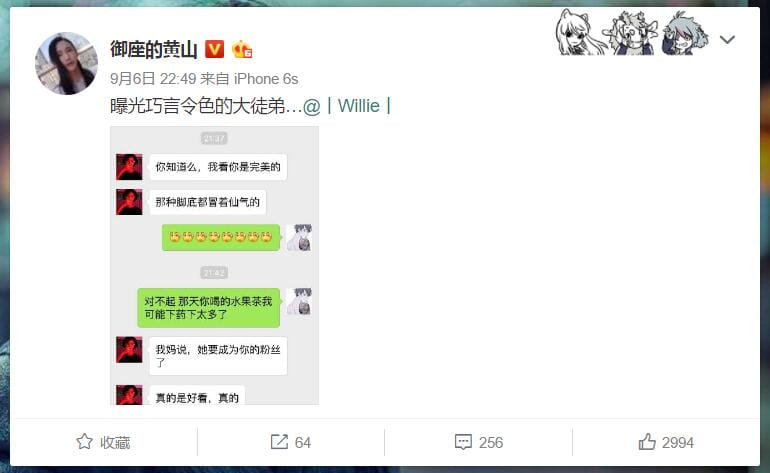Click the iPhone 6s source link

point(266,79)
